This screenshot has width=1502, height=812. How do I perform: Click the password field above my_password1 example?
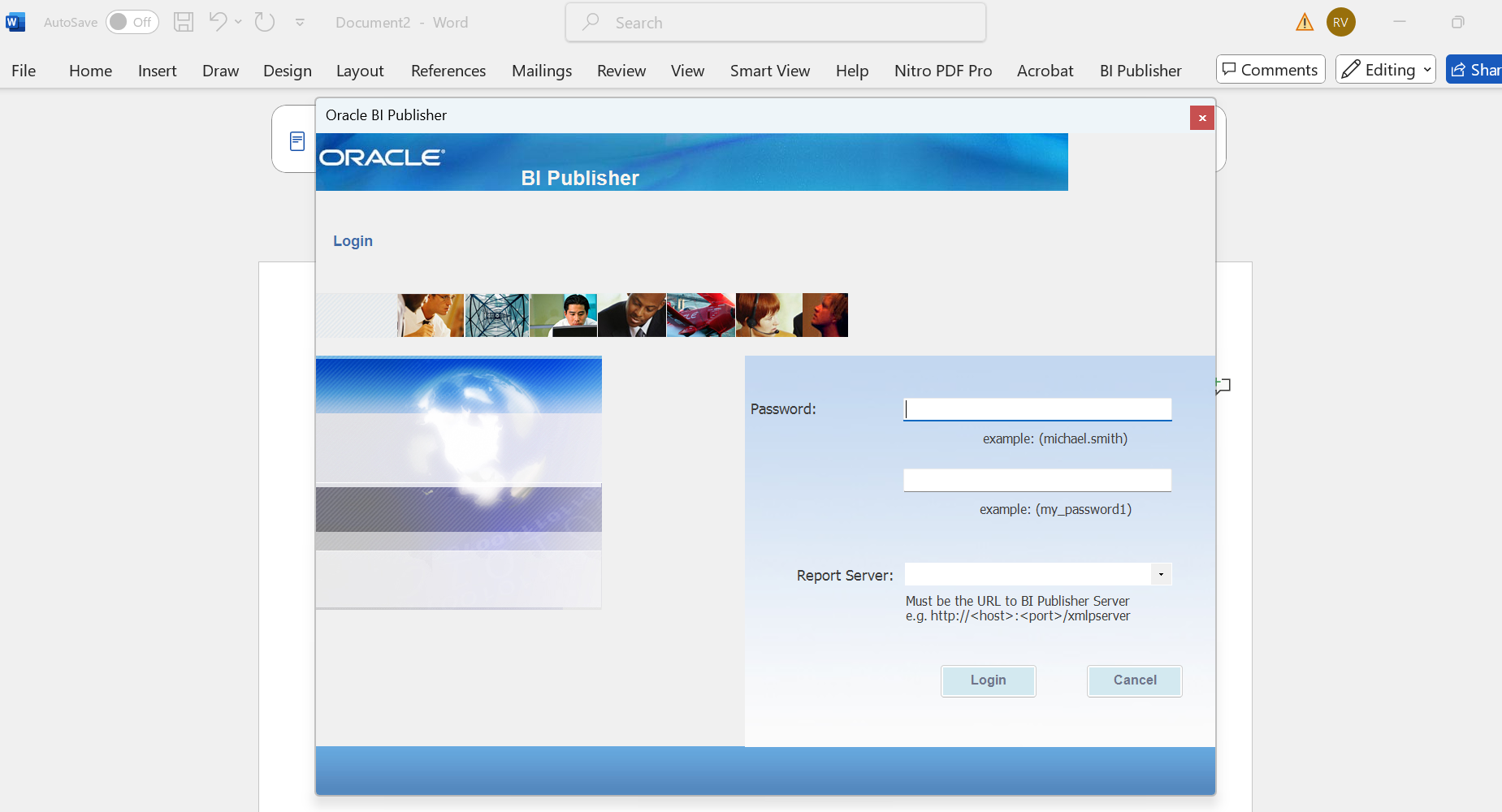tap(1037, 480)
